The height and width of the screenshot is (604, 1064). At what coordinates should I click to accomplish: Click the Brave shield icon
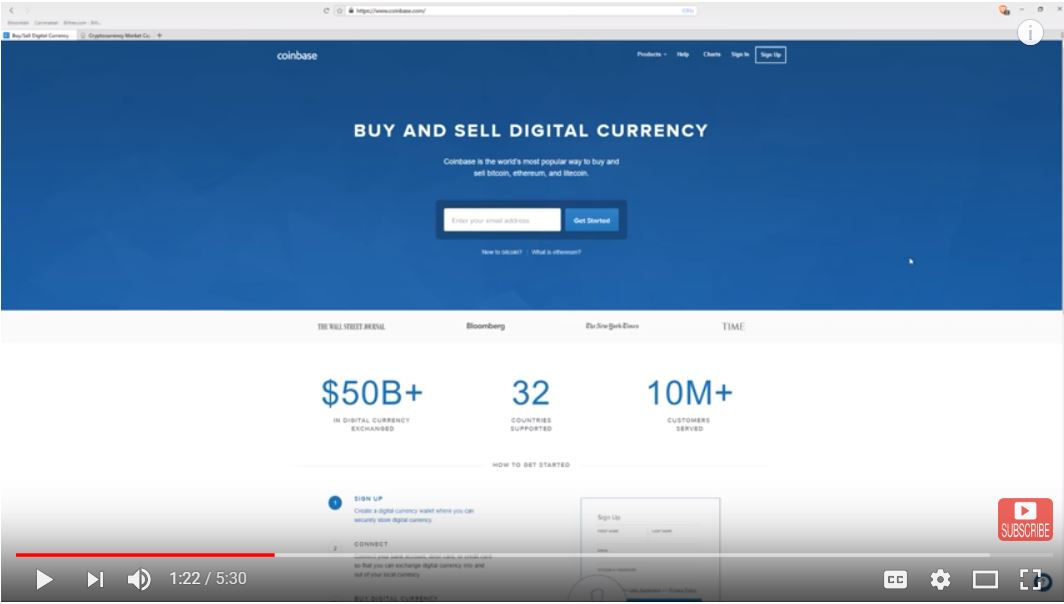click(1004, 10)
